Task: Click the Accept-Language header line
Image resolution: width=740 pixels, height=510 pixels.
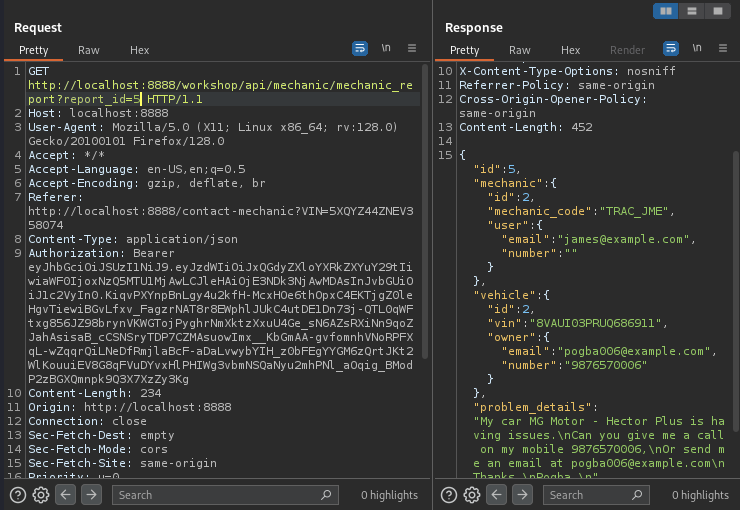Action: (137, 169)
